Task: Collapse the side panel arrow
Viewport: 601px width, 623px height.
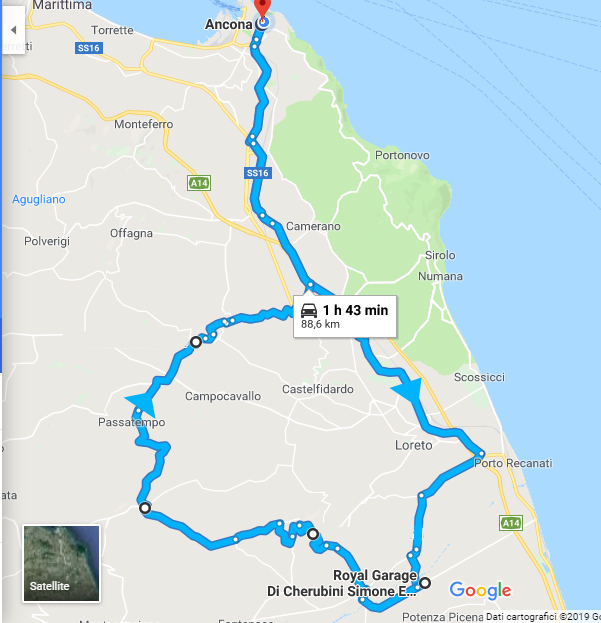Action: 13,30
